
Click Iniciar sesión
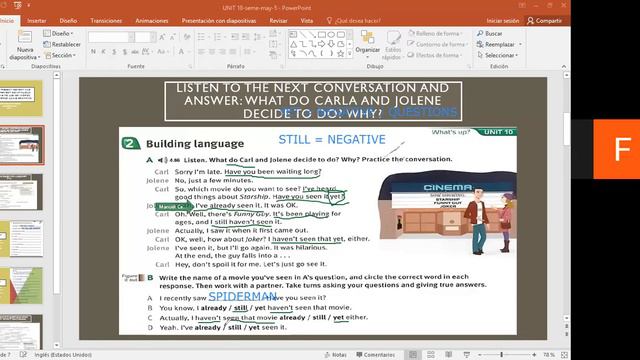(x=502, y=20)
